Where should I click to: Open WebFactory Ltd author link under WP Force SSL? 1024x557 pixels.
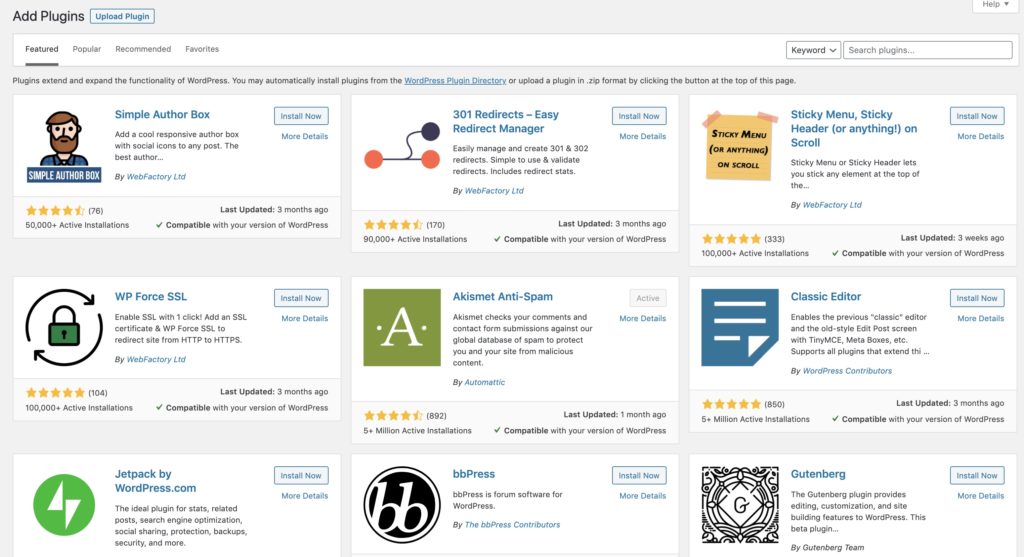click(x=156, y=360)
